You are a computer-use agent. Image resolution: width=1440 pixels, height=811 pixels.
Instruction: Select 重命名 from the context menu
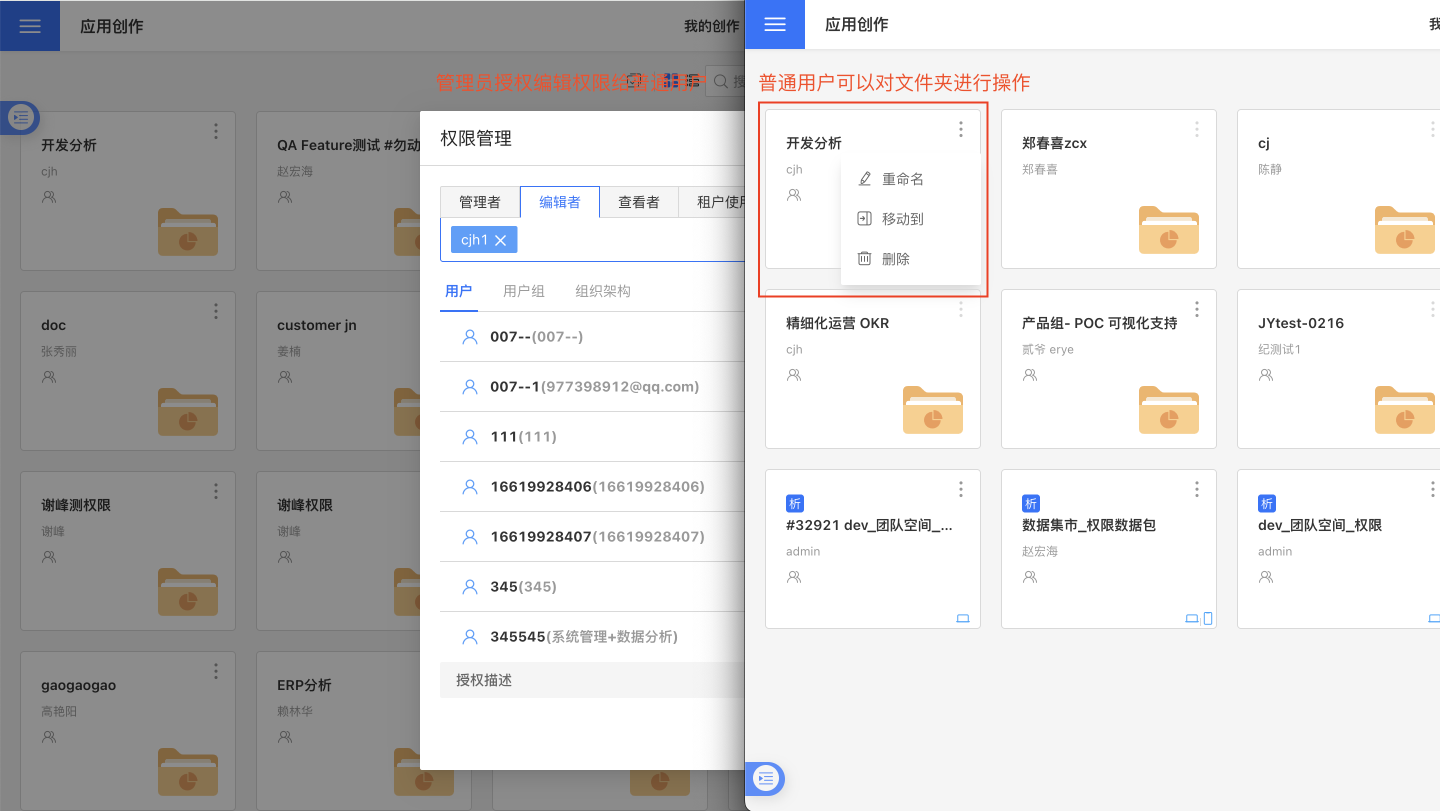902,179
